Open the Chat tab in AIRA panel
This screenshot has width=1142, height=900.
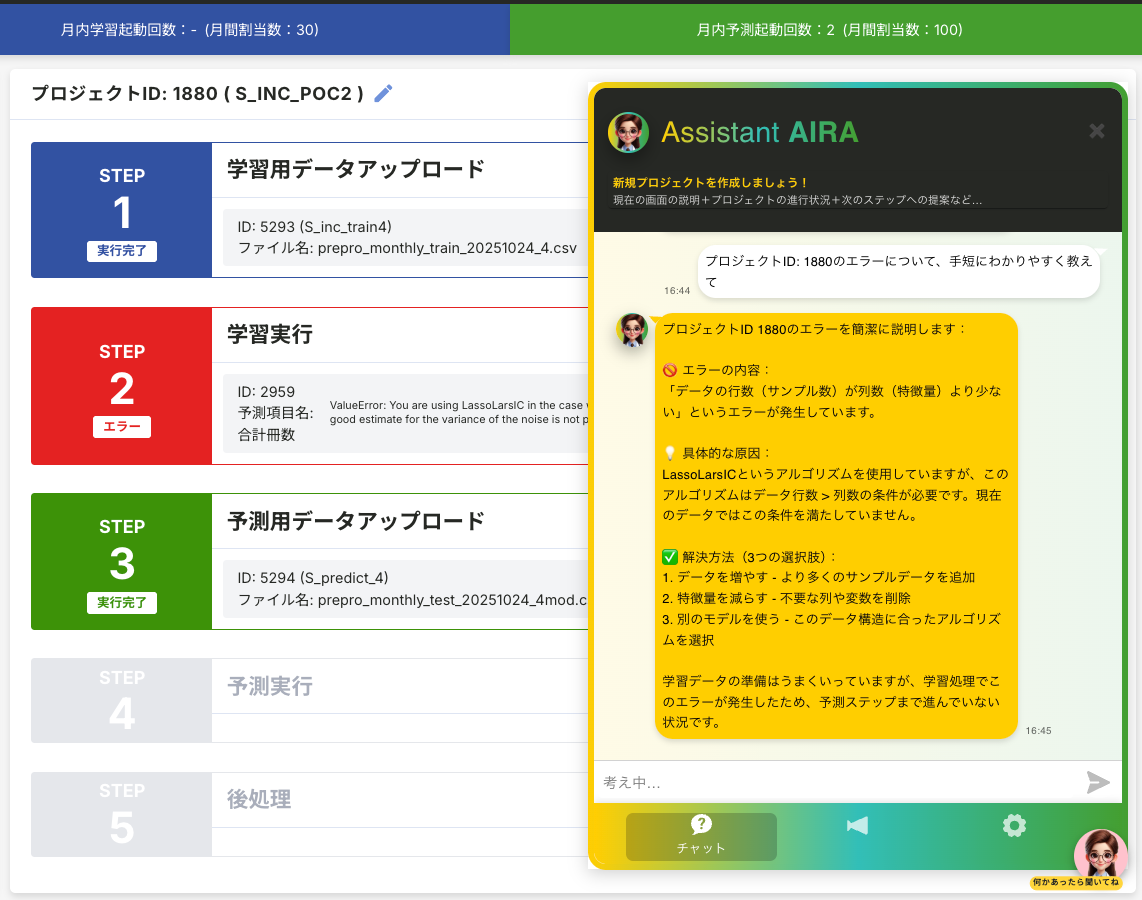pyautogui.click(x=701, y=837)
